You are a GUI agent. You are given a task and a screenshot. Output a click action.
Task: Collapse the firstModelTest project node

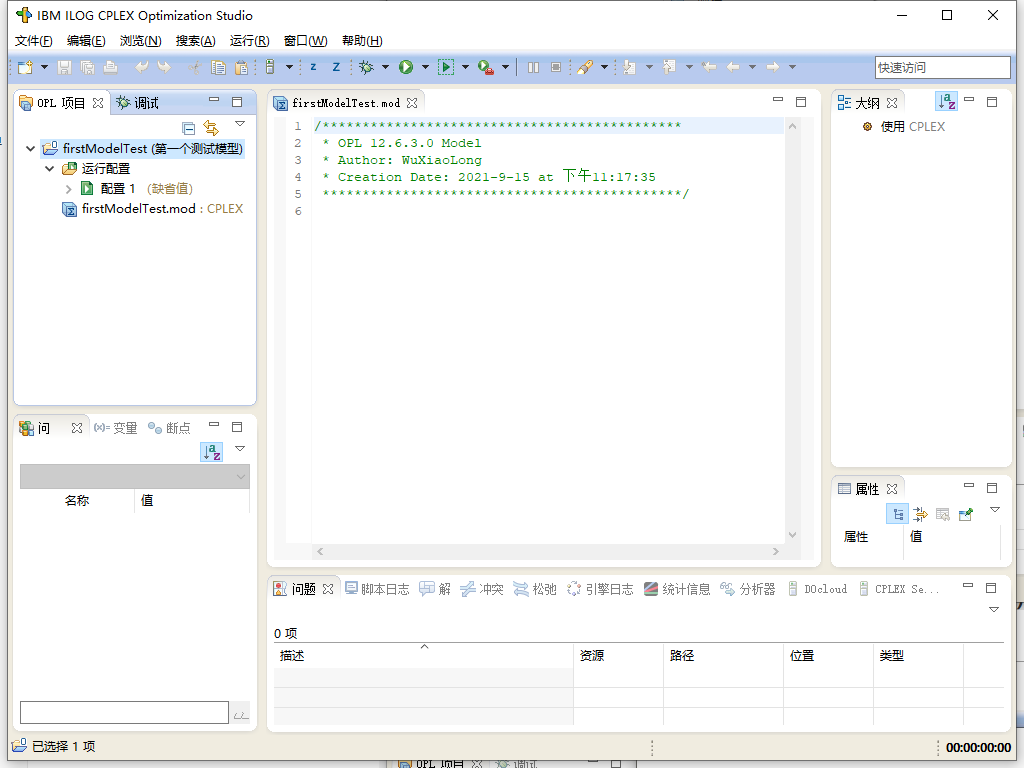30,147
